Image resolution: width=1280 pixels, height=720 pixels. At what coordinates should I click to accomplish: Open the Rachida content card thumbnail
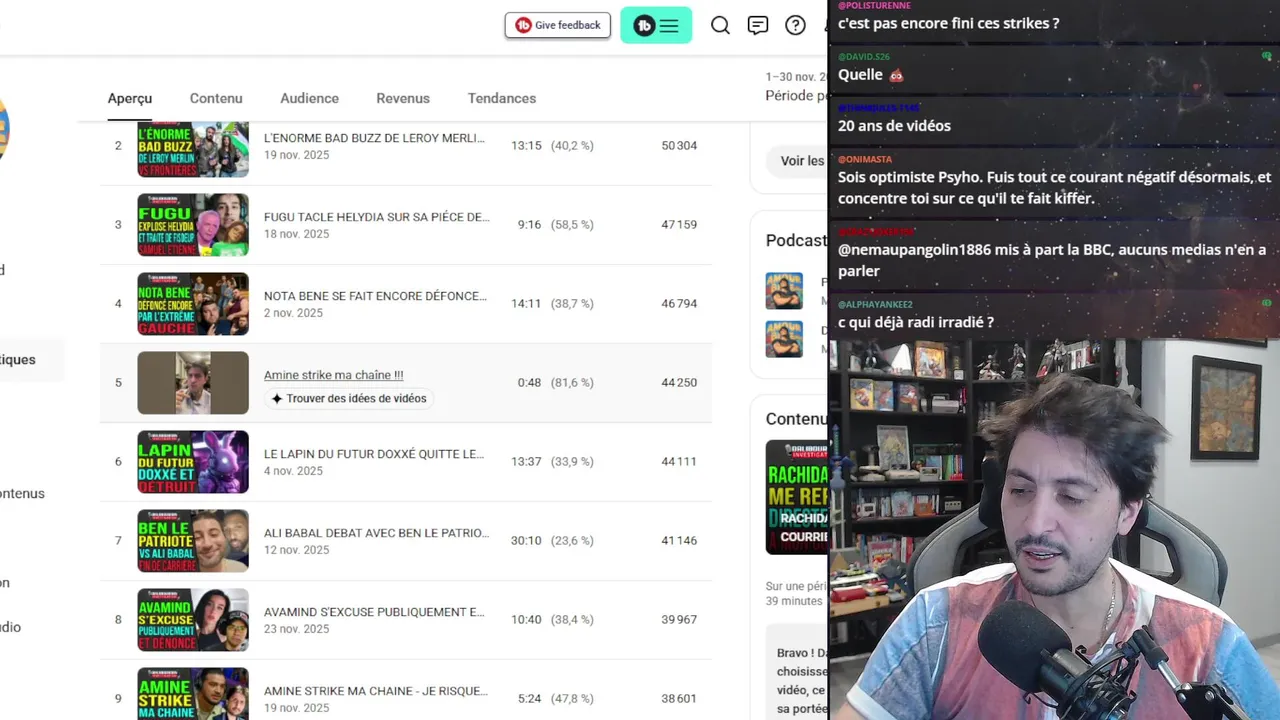click(x=797, y=497)
